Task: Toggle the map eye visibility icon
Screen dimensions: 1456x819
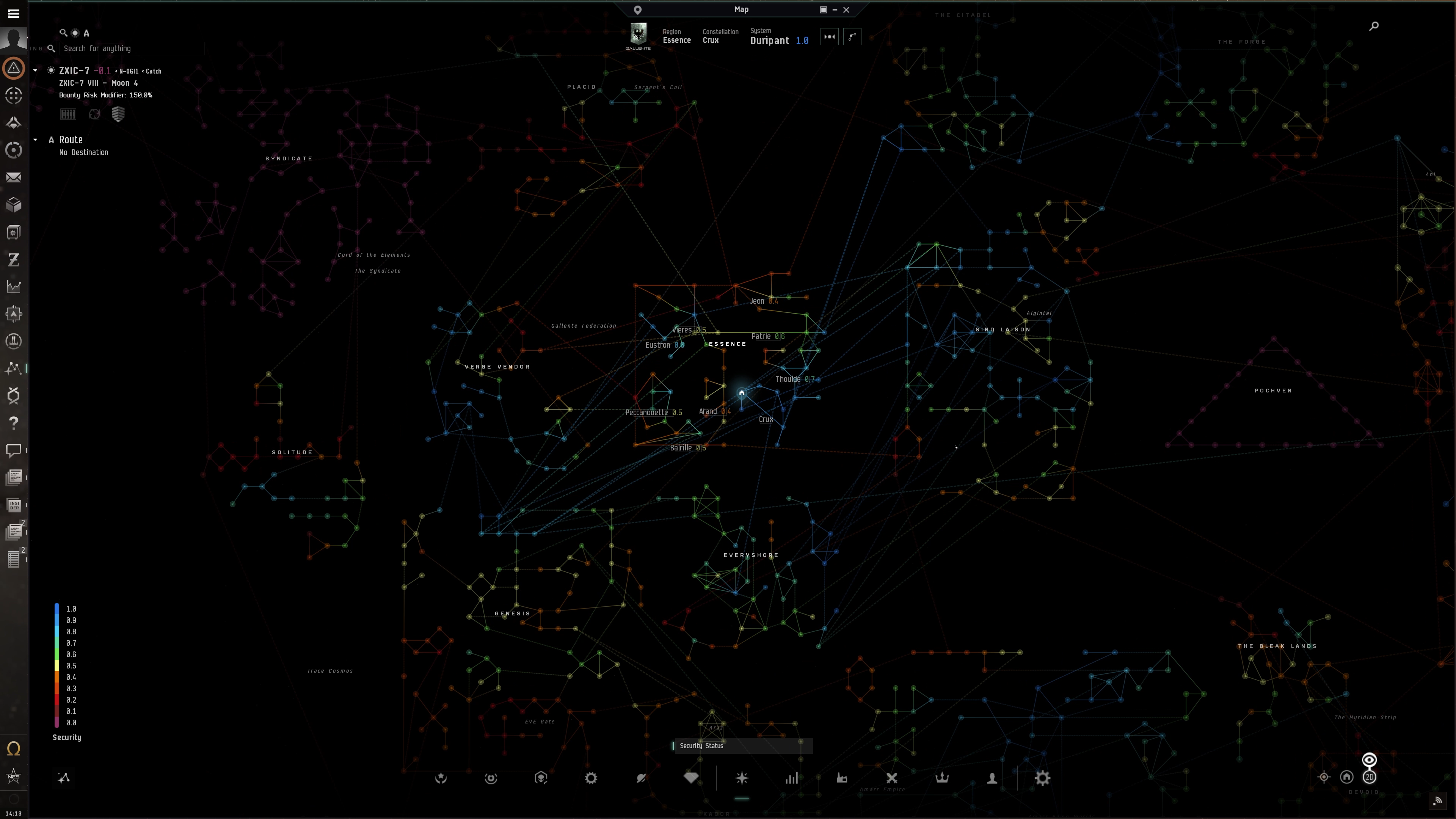Action: point(1369,759)
